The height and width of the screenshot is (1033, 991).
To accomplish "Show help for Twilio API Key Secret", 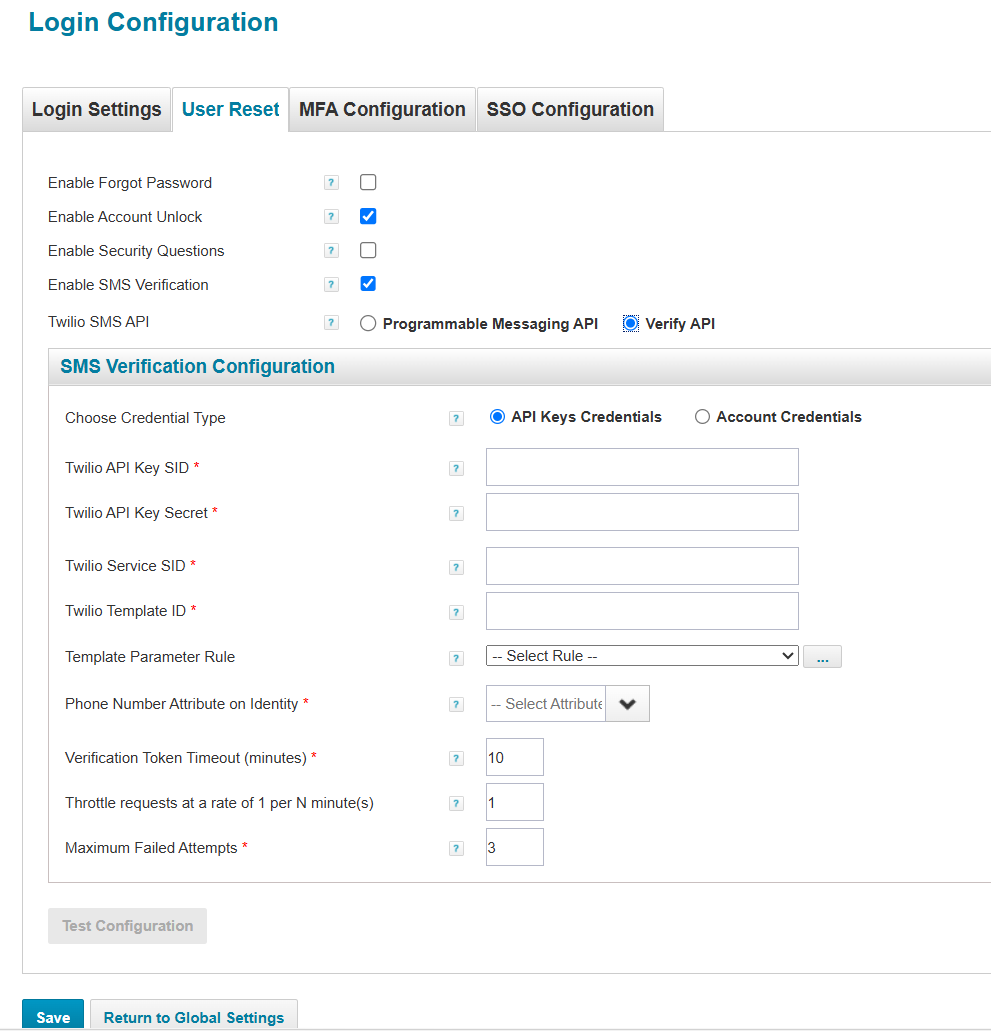I will [456, 513].
